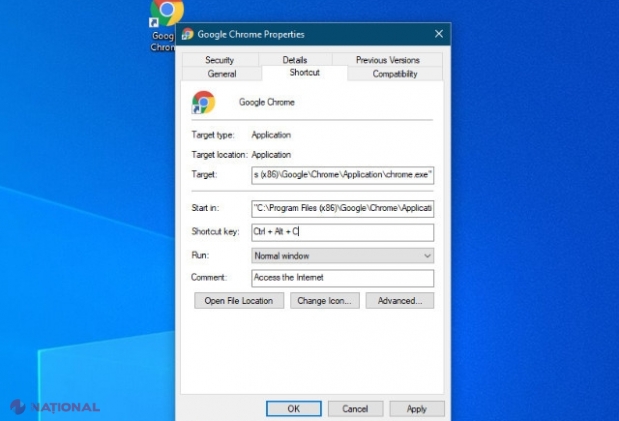Select the General tab
Viewport: 619px width, 421px height.
(x=221, y=74)
